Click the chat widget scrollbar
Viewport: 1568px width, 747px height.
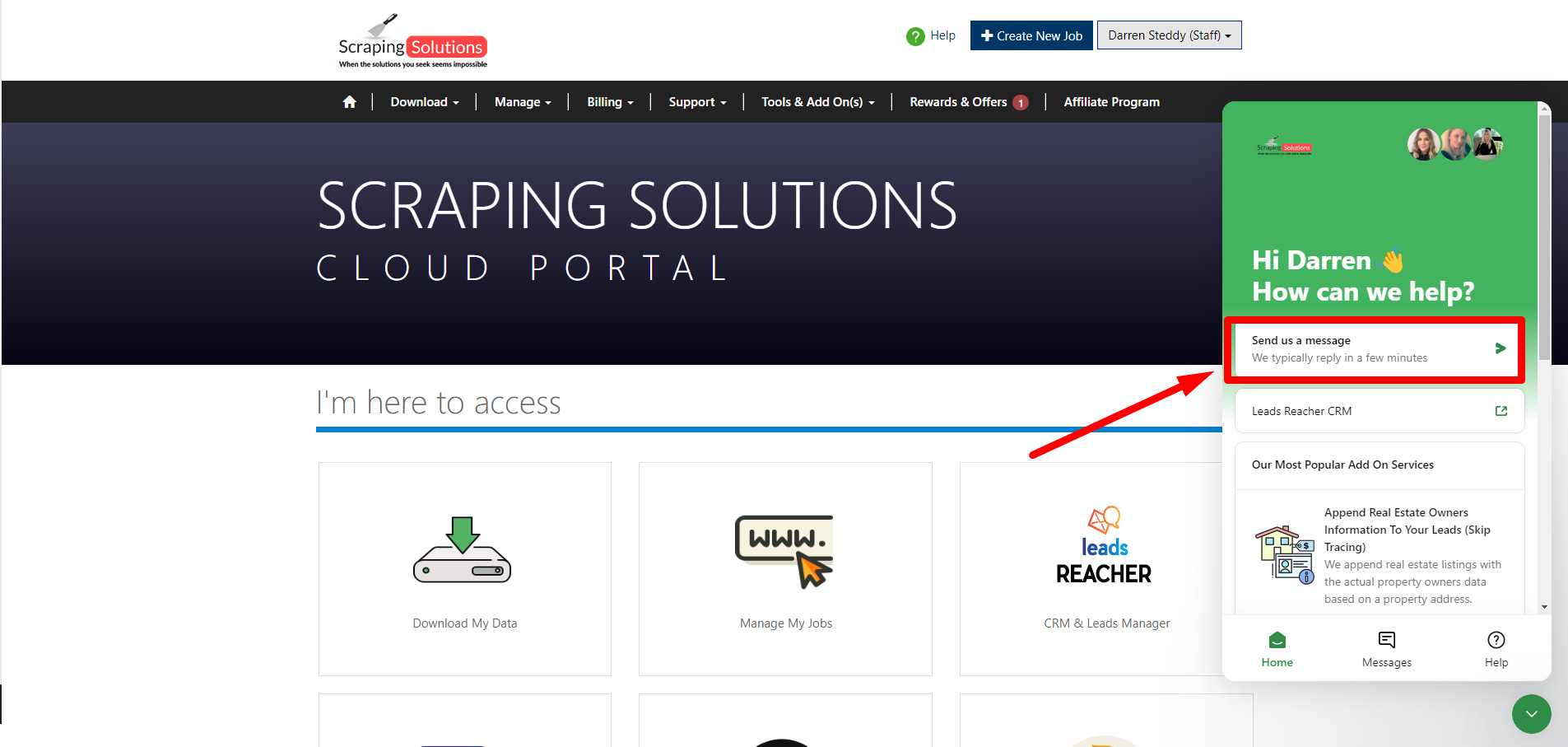[x=1544, y=239]
